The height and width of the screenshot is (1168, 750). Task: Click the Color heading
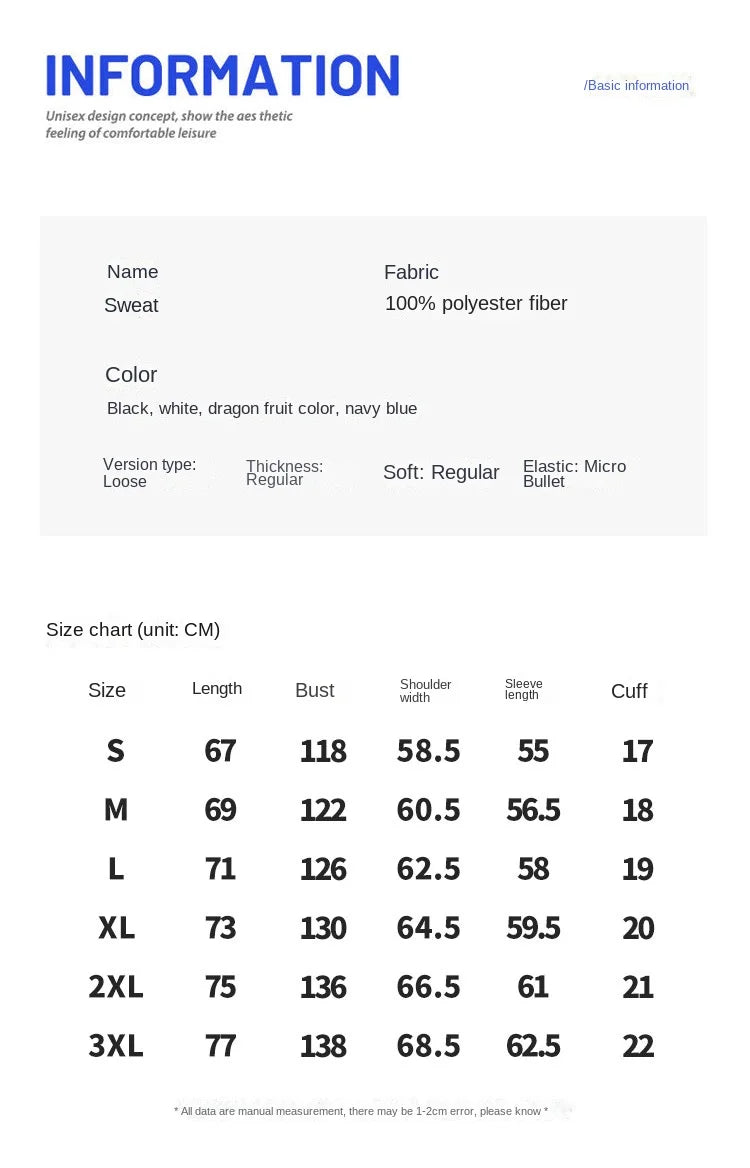[x=131, y=374]
